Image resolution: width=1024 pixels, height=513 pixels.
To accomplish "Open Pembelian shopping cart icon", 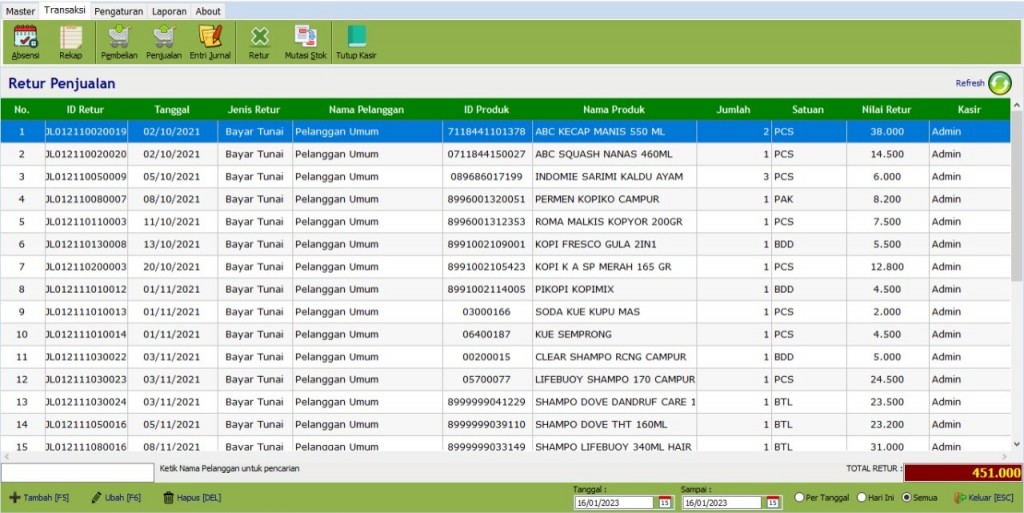I will (119, 42).
